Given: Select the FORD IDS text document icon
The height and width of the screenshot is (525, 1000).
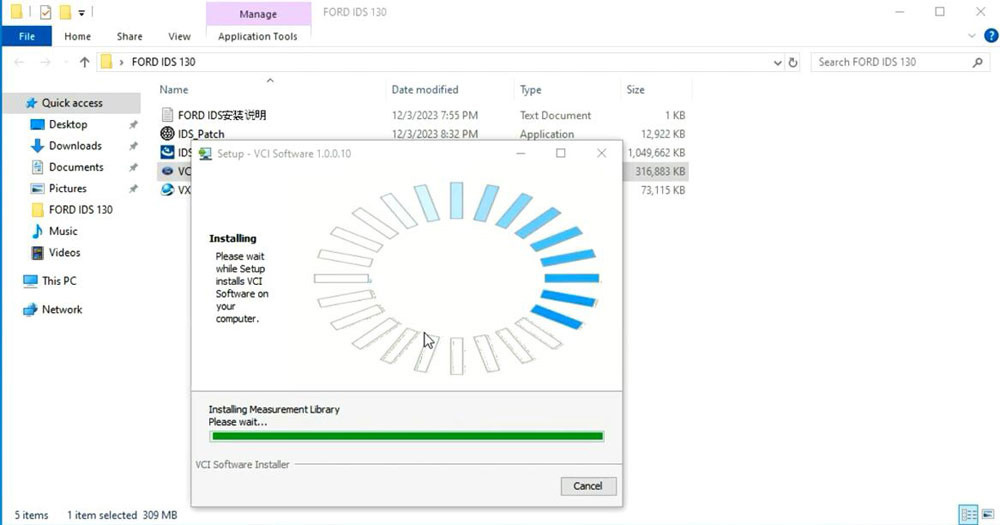Looking at the screenshot, I should (167, 115).
